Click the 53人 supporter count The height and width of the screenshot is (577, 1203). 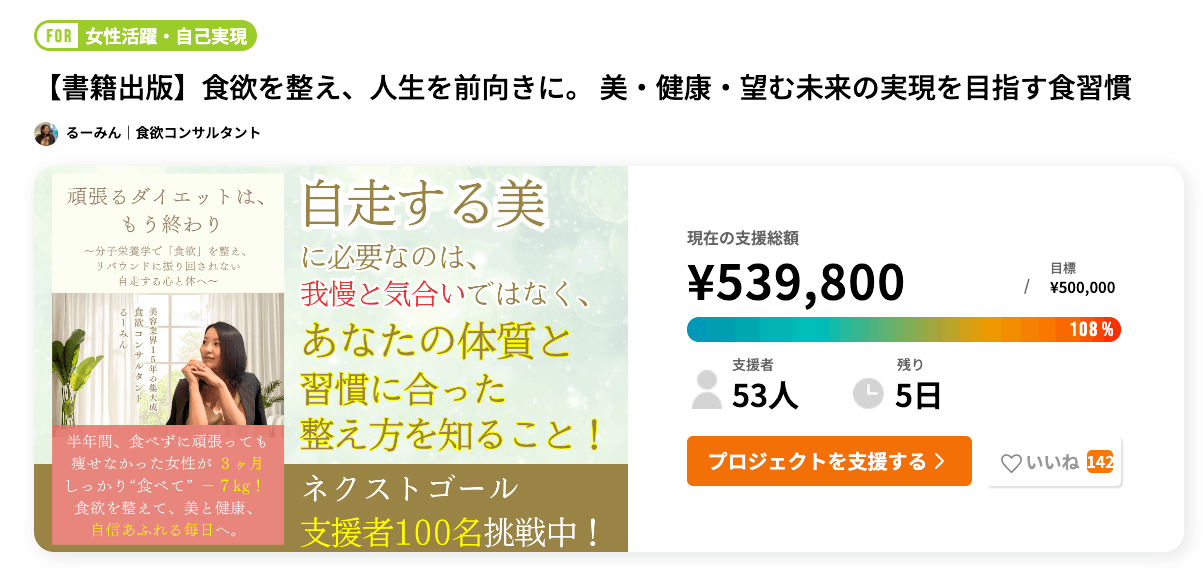(765, 396)
